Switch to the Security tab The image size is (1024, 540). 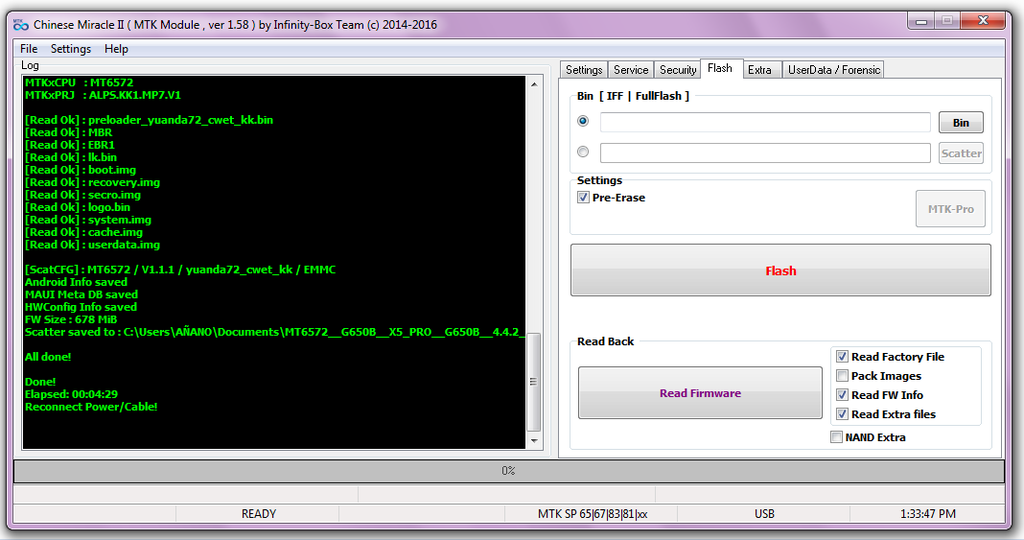coord(677,70)
